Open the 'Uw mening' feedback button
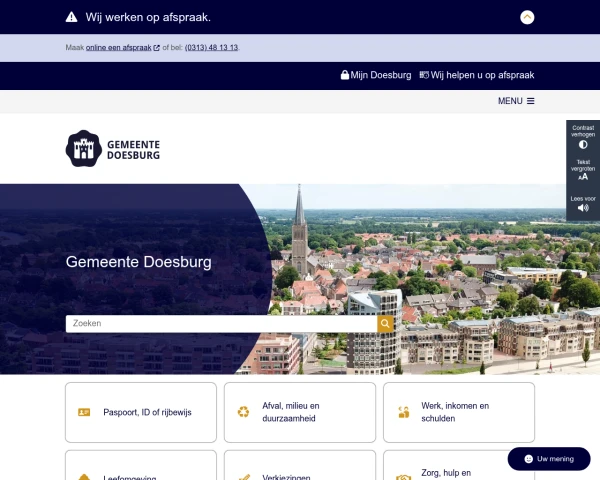 point(548,459)
